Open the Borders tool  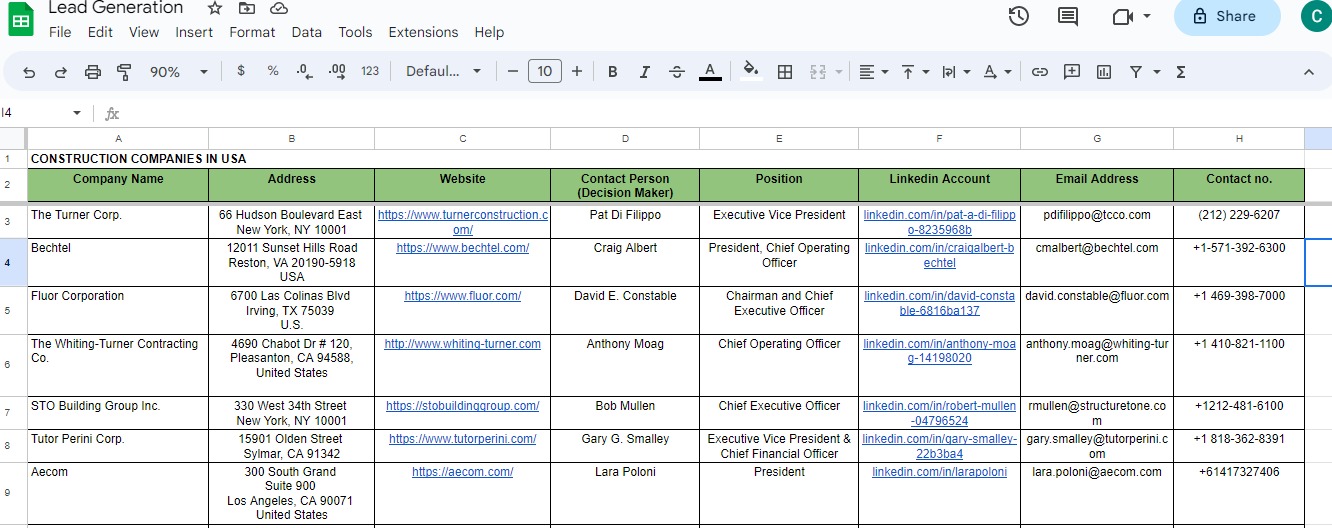pos(785,72)
